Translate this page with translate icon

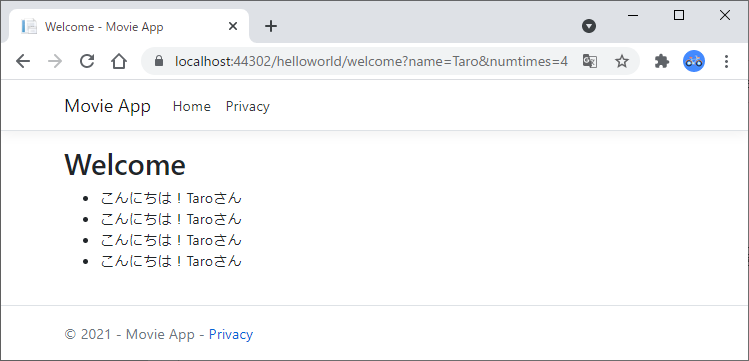[590, 61]
